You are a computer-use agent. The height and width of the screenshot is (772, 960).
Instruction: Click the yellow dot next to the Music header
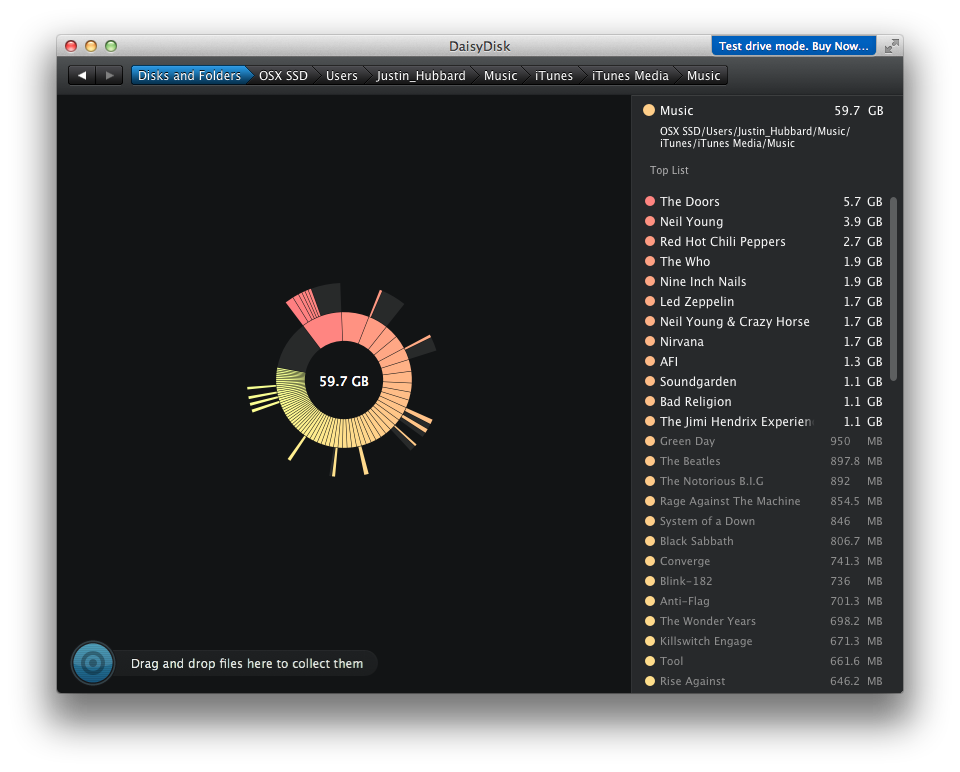click(x=648, y=110)
